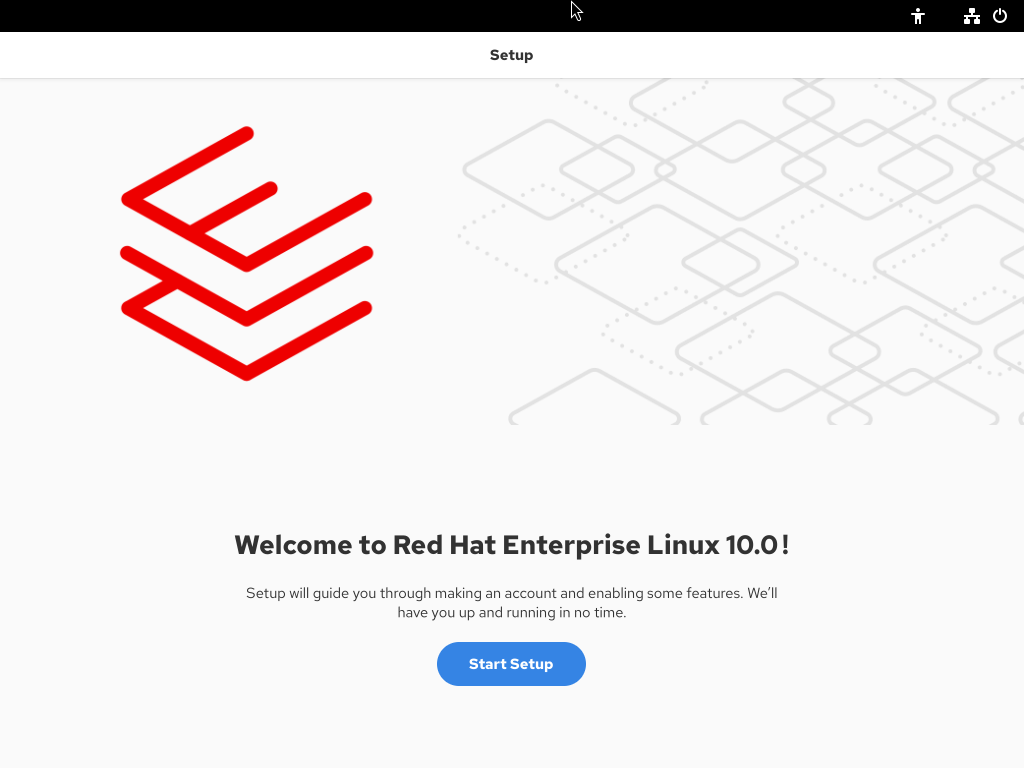This screenshot has height=768, width=1024.
Task: Open the wired network status icon
Action: (971, 16)
